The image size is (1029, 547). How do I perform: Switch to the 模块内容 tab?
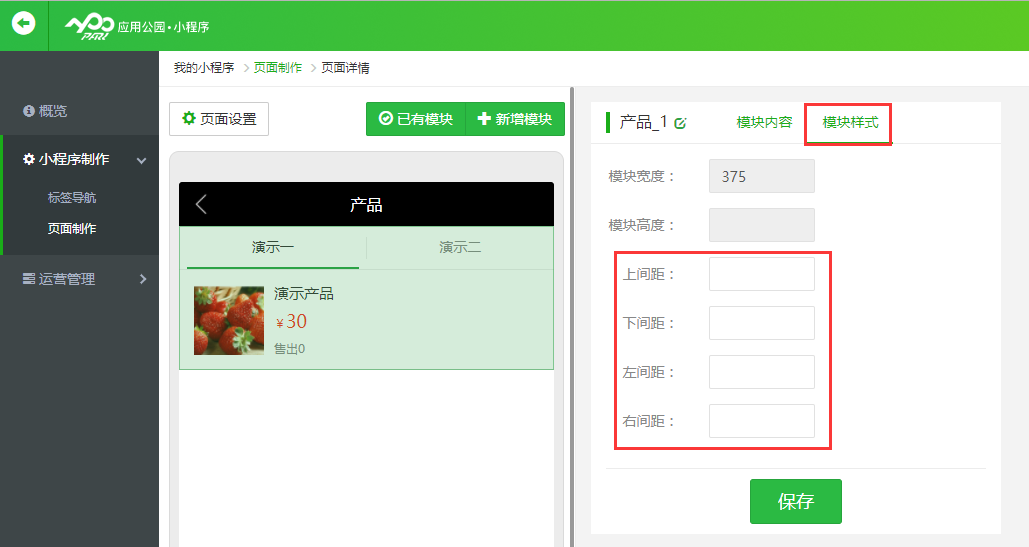(764, 122)
